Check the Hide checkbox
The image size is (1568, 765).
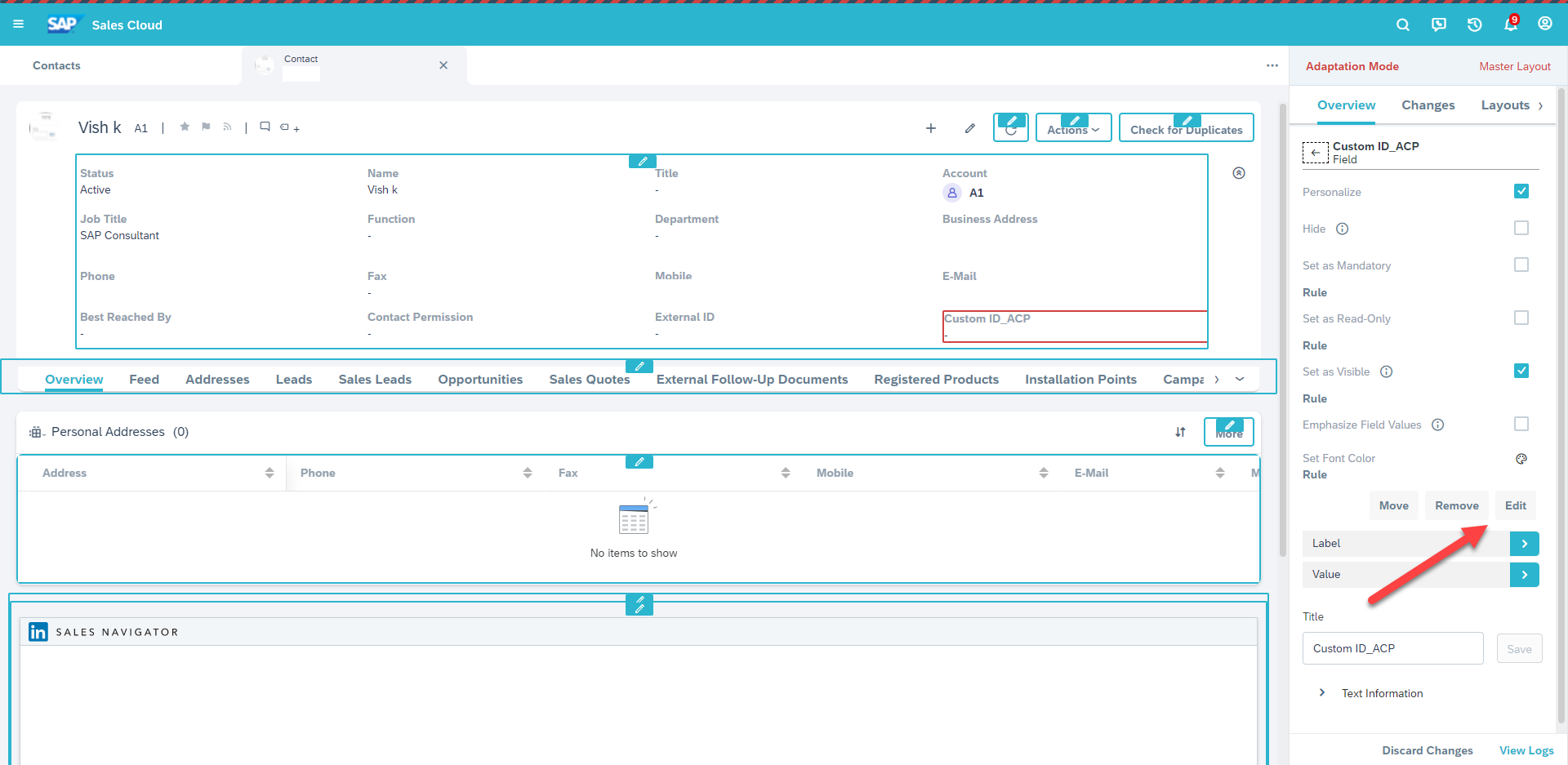1521,228
